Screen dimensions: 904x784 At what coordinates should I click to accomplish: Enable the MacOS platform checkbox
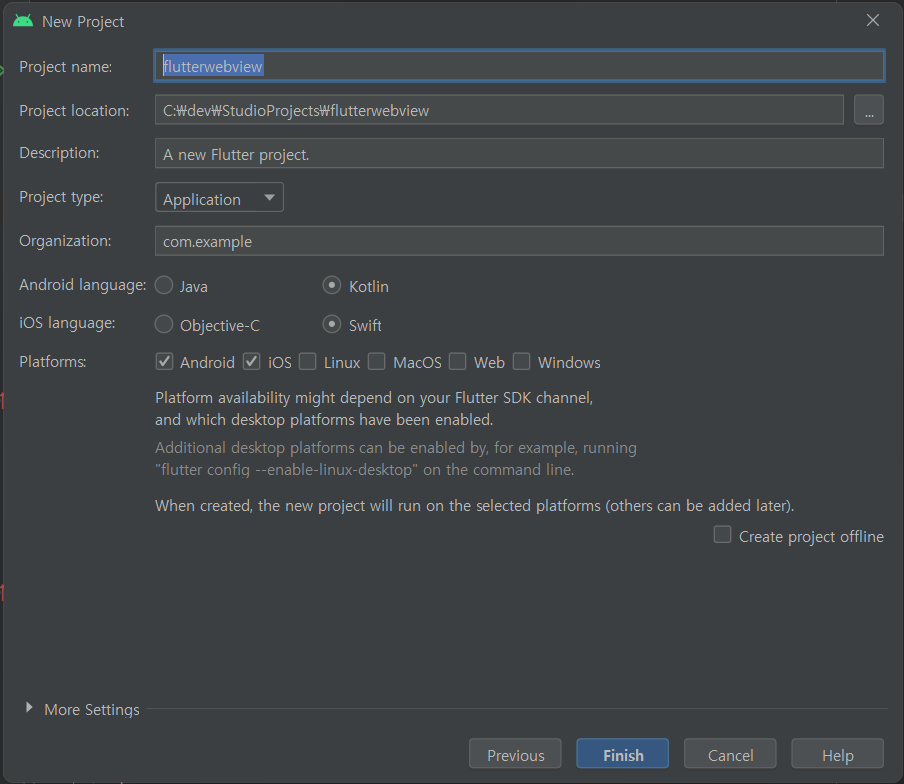point(376,362)
